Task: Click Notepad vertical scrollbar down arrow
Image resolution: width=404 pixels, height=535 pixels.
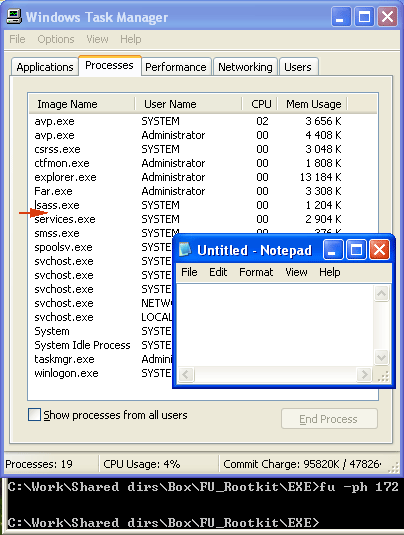Action: pos(381,357)
